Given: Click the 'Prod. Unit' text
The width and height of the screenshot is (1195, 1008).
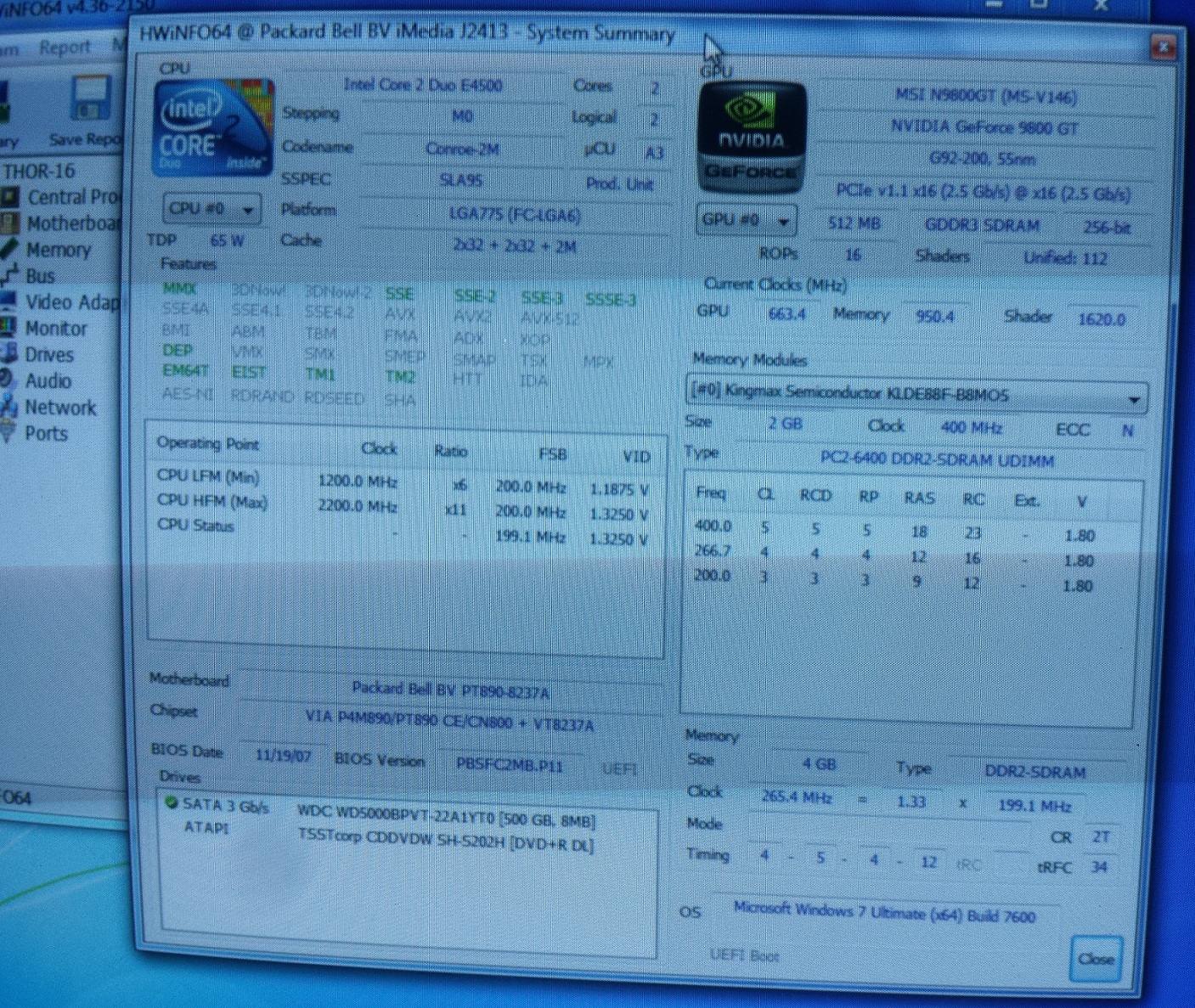Looking at the screenshot, I should click(x=619, y=184).
